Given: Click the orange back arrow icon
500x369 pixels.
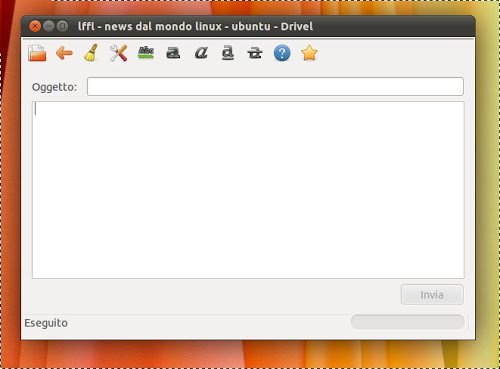Looking at the screenshot, I should click(x=64, y=53).
